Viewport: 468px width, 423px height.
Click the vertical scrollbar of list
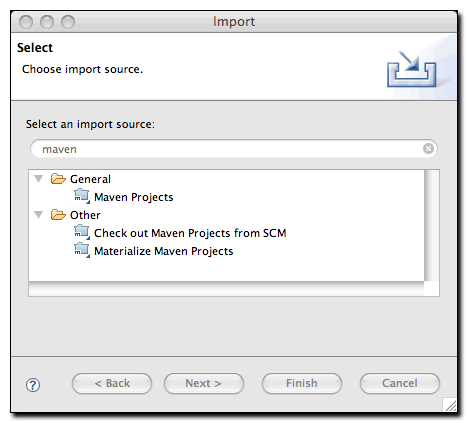coord(432,225)
